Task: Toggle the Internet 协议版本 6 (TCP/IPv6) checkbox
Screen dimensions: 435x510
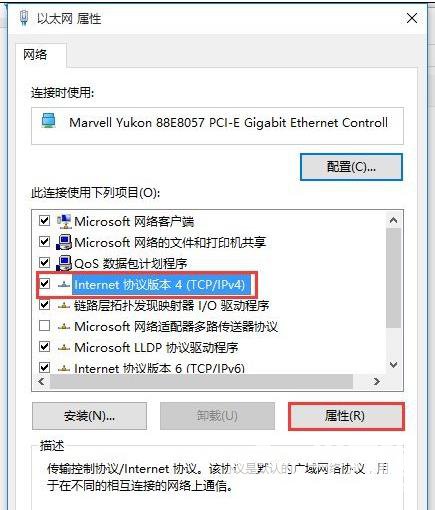Action: (x=45, y=368)
